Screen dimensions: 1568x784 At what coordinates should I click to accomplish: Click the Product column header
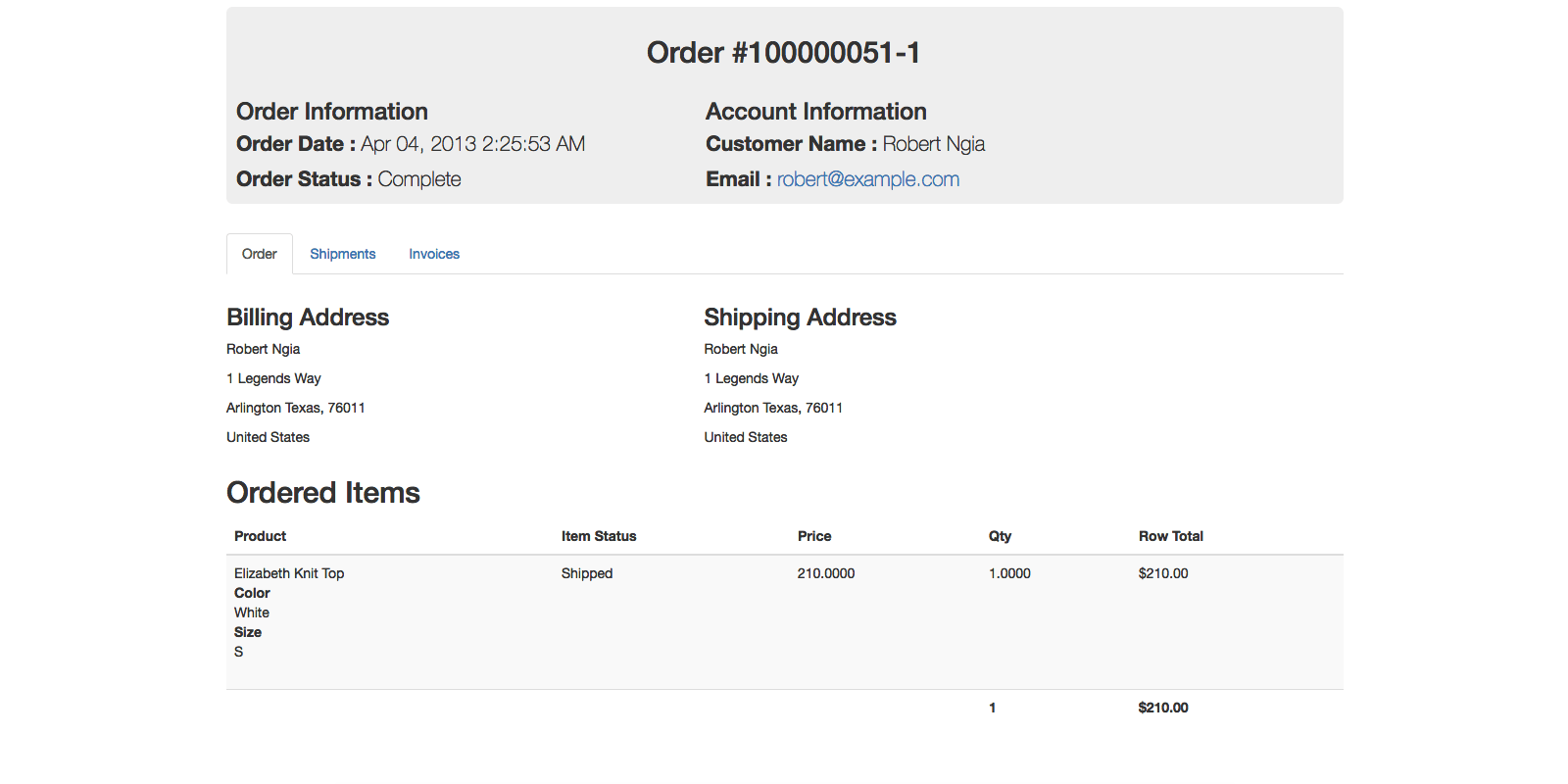point(260,536)
